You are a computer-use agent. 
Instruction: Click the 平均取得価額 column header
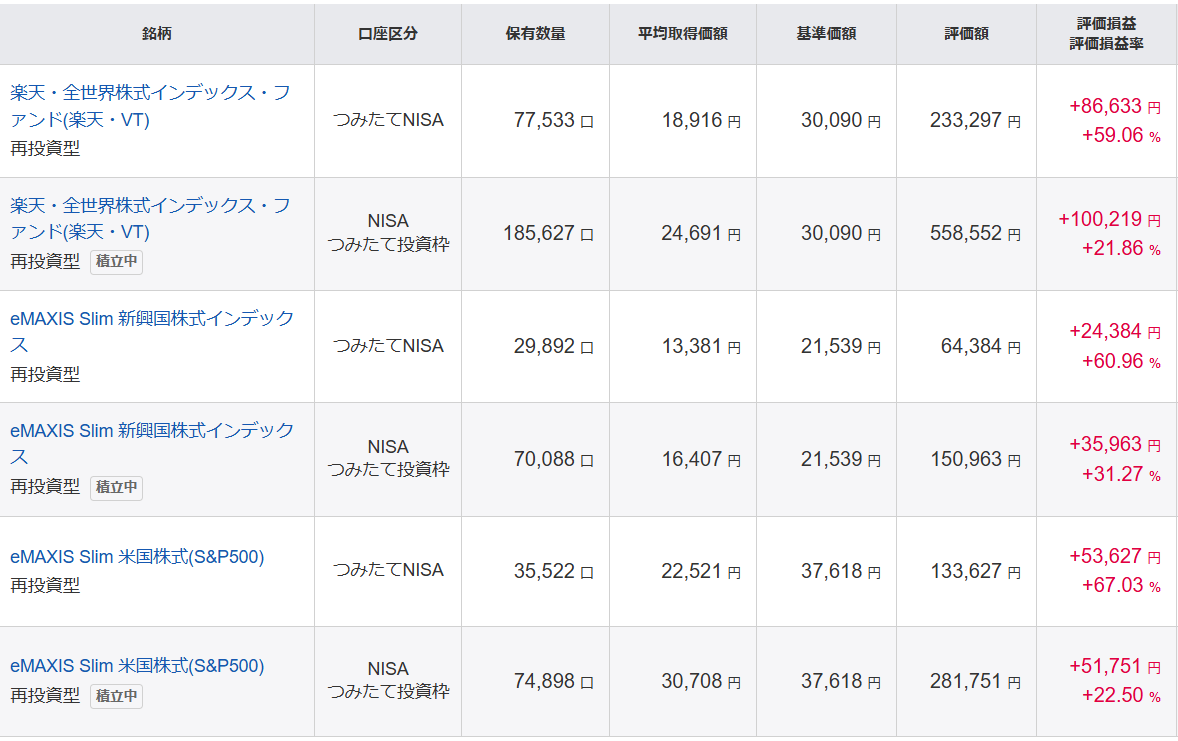point(682,33)
